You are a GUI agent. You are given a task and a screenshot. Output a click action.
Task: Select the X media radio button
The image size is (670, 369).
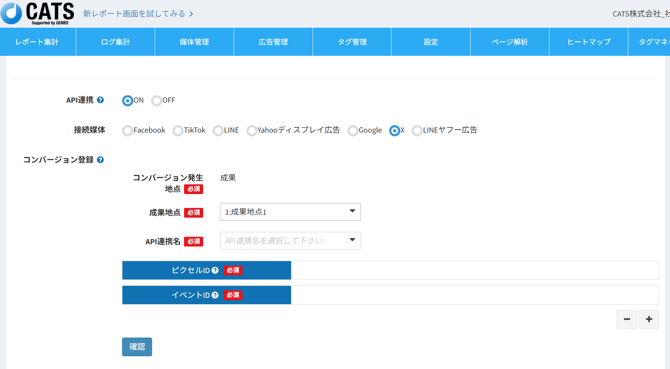pyautogui.click(x=394, y=130)
